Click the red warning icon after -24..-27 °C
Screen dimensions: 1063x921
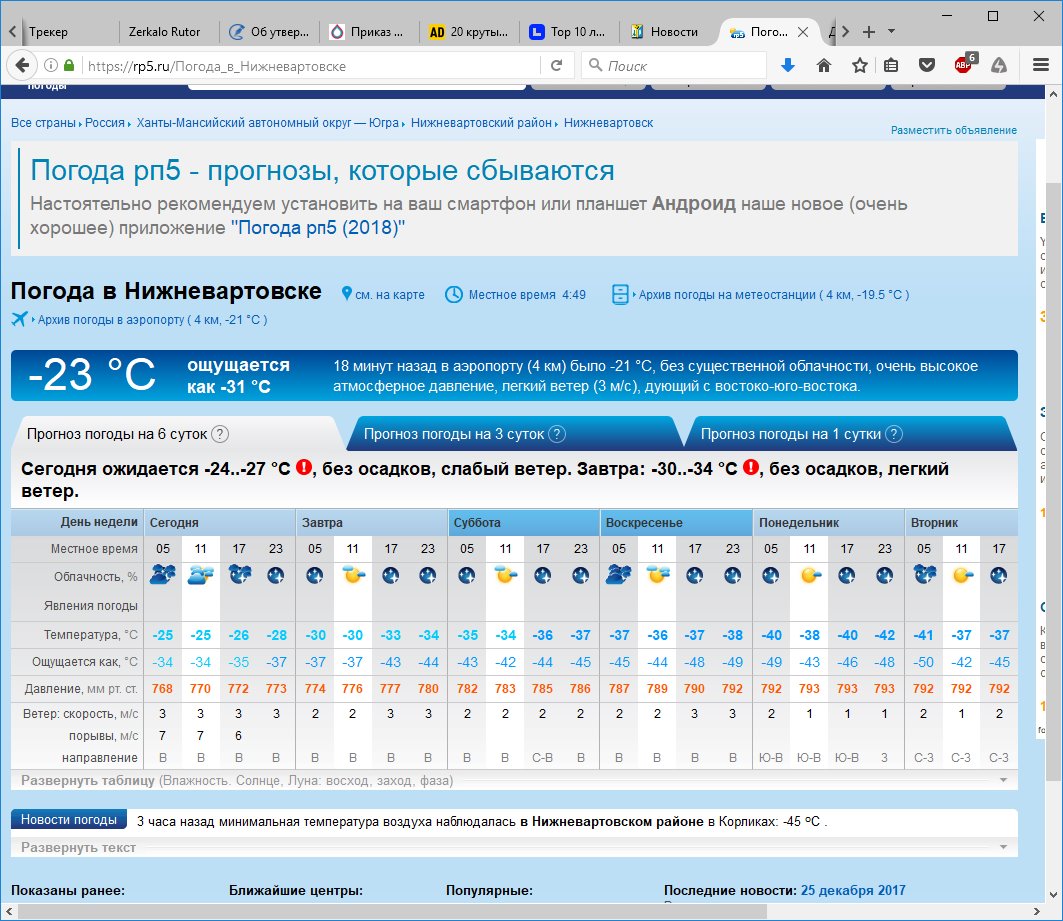coord(304,468)
